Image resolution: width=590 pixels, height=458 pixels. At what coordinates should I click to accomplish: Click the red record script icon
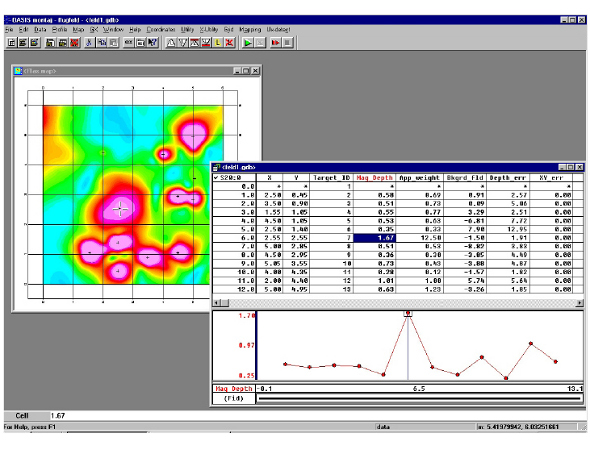click(276, 43)
